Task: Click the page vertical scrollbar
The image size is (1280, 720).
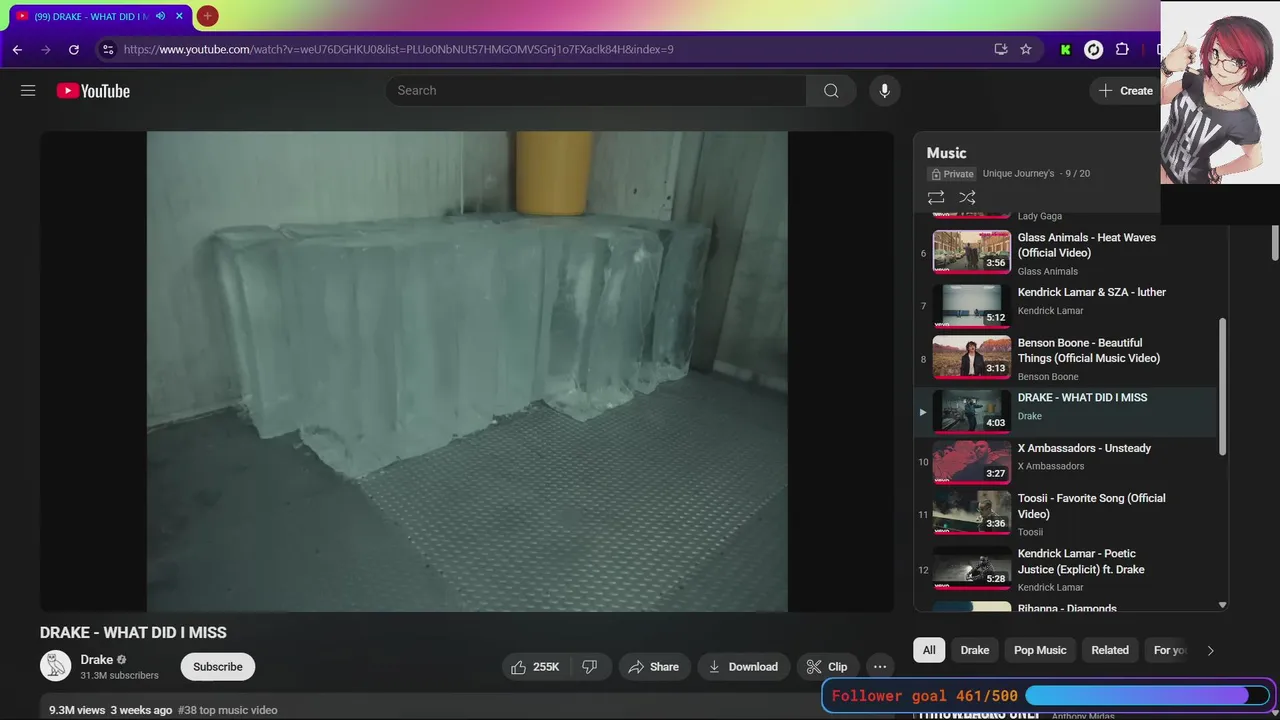Action: [1274, 243]
